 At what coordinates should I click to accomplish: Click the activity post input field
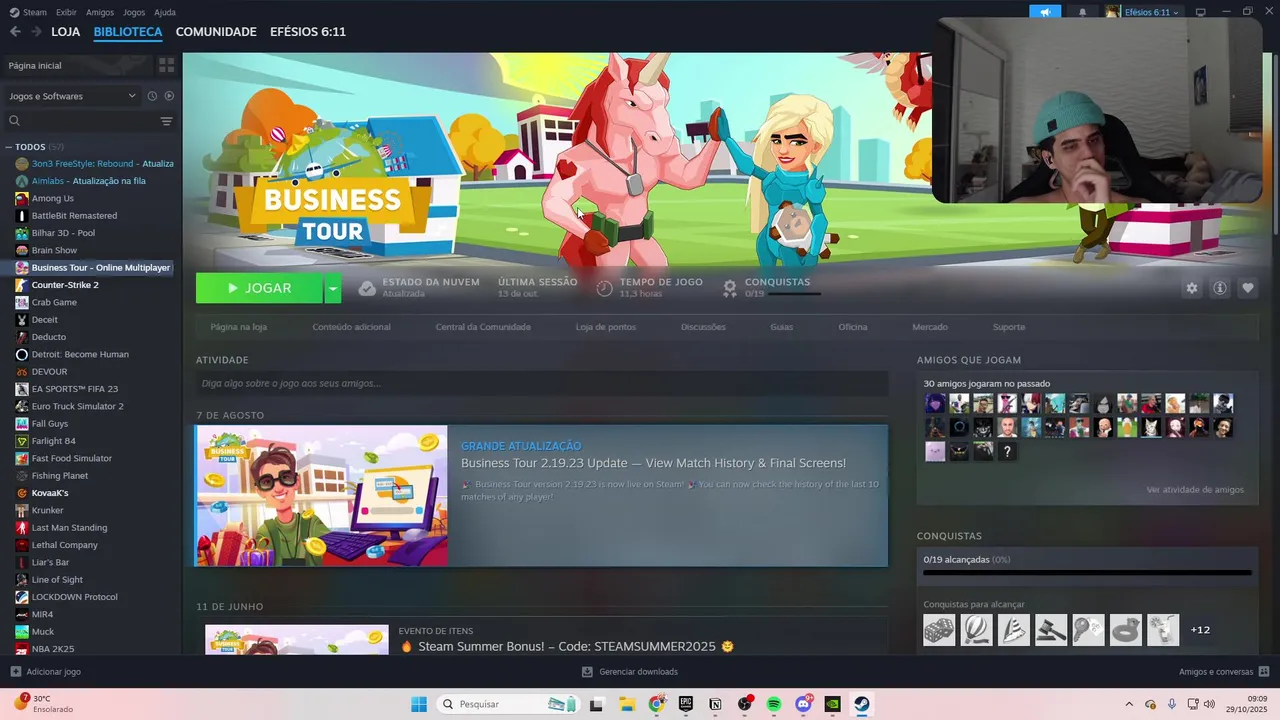pos(542,383)
